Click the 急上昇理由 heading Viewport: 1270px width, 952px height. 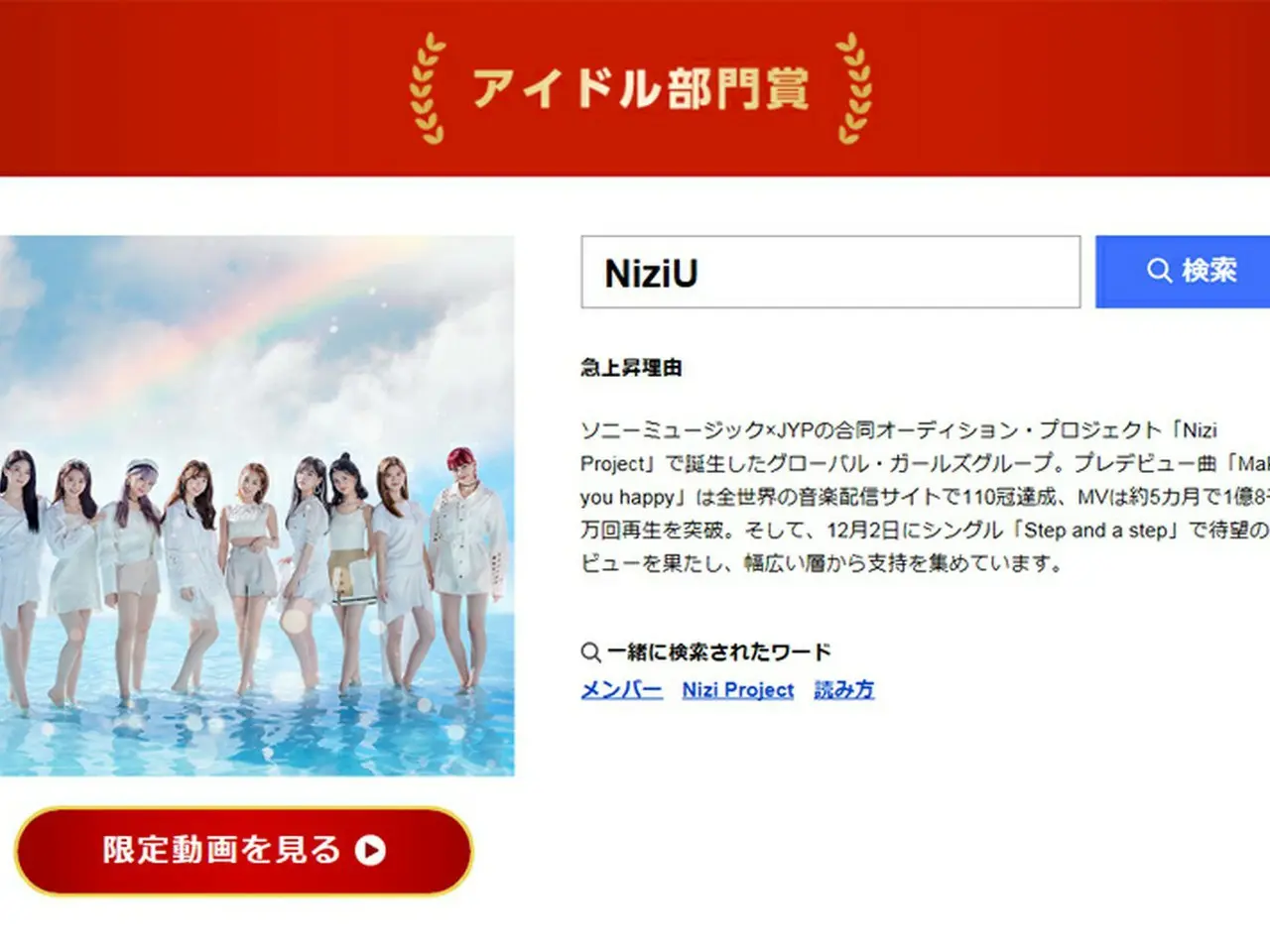click(631, 368)
